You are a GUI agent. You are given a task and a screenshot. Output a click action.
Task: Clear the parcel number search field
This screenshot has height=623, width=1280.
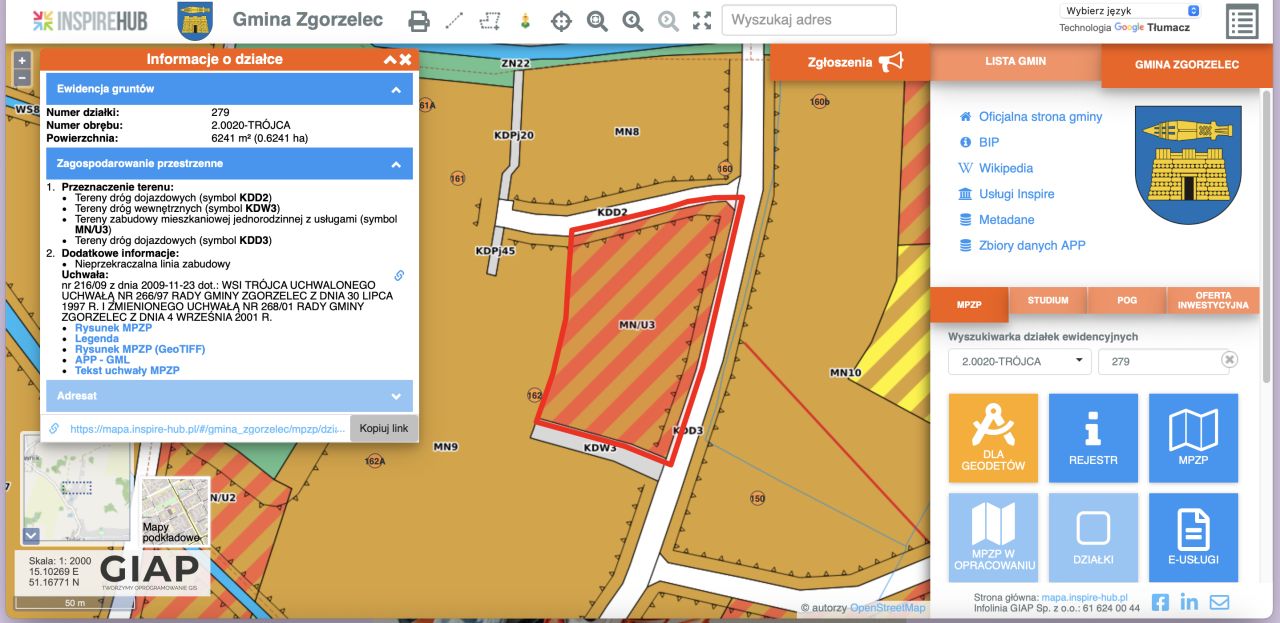pos(1229,360)
